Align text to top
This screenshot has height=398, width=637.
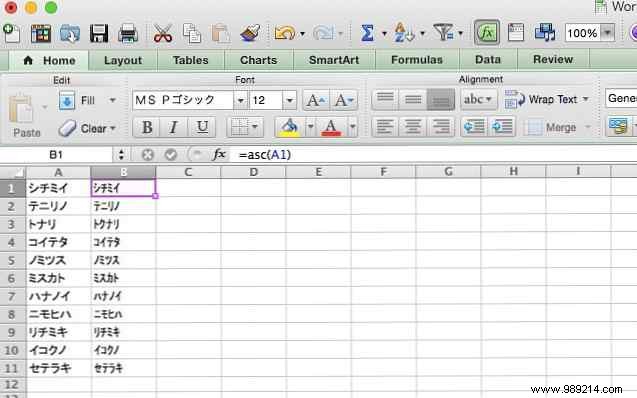(385, 99)
